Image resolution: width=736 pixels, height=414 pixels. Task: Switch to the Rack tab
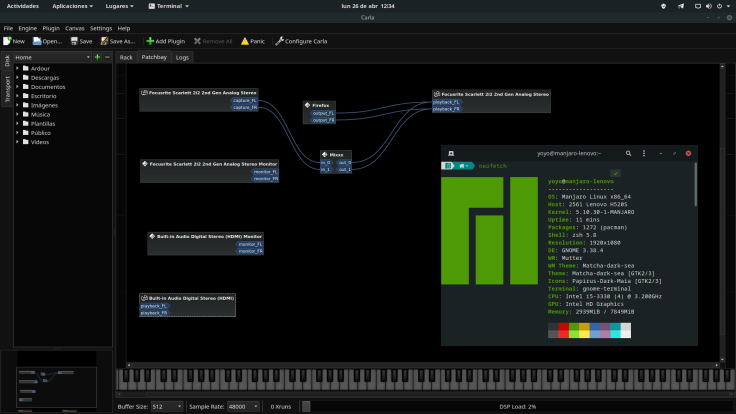126,58
